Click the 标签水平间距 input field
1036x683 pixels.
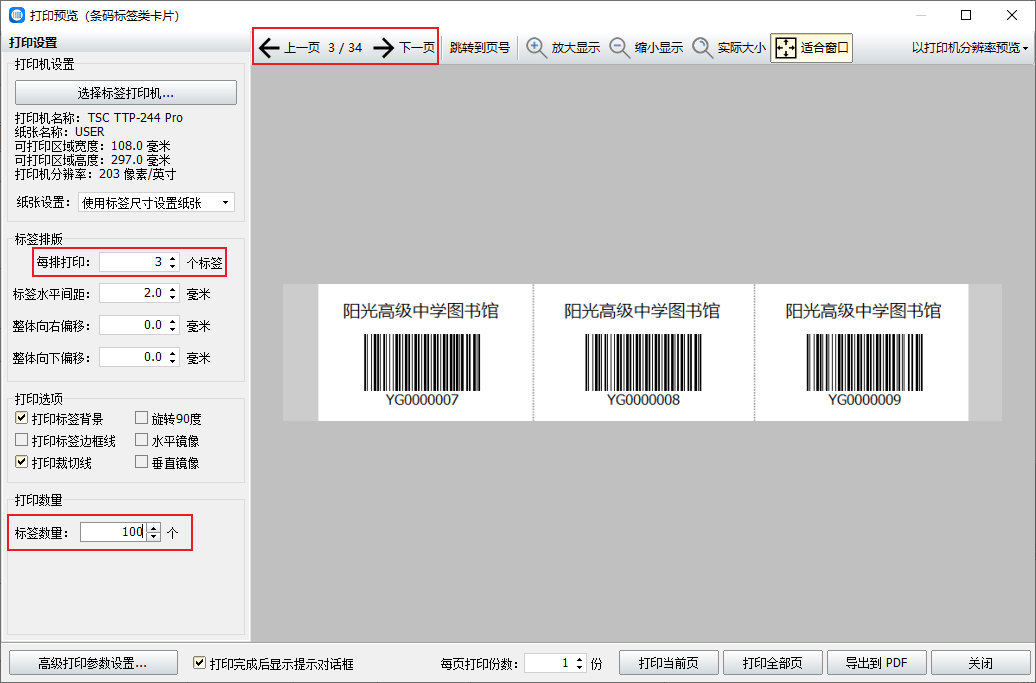click(x=133, y=293)
